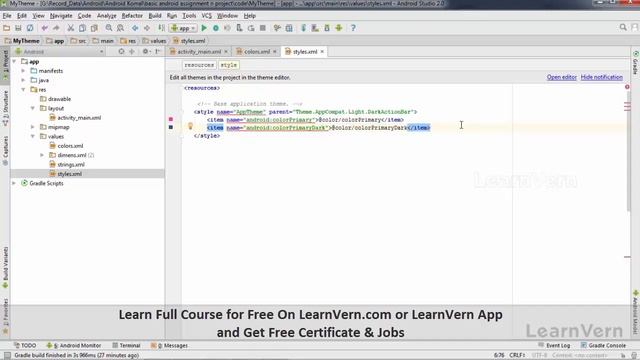The height and width of the screenshot is (360, 640).
Task: Open the Refactor menu
Action: [x=132, y=16]
